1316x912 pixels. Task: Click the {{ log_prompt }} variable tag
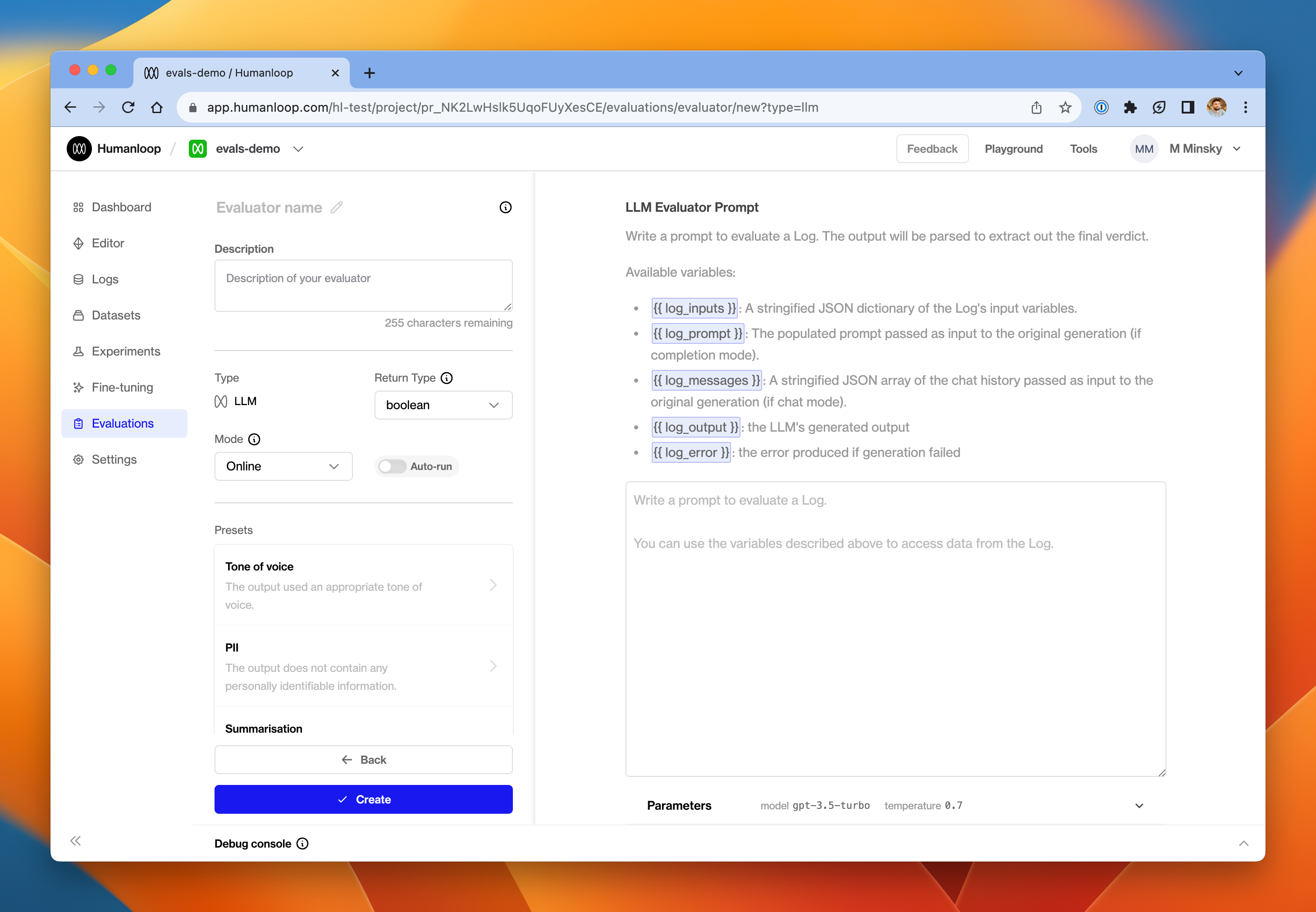pyautogui.click(x=698, y=334)
